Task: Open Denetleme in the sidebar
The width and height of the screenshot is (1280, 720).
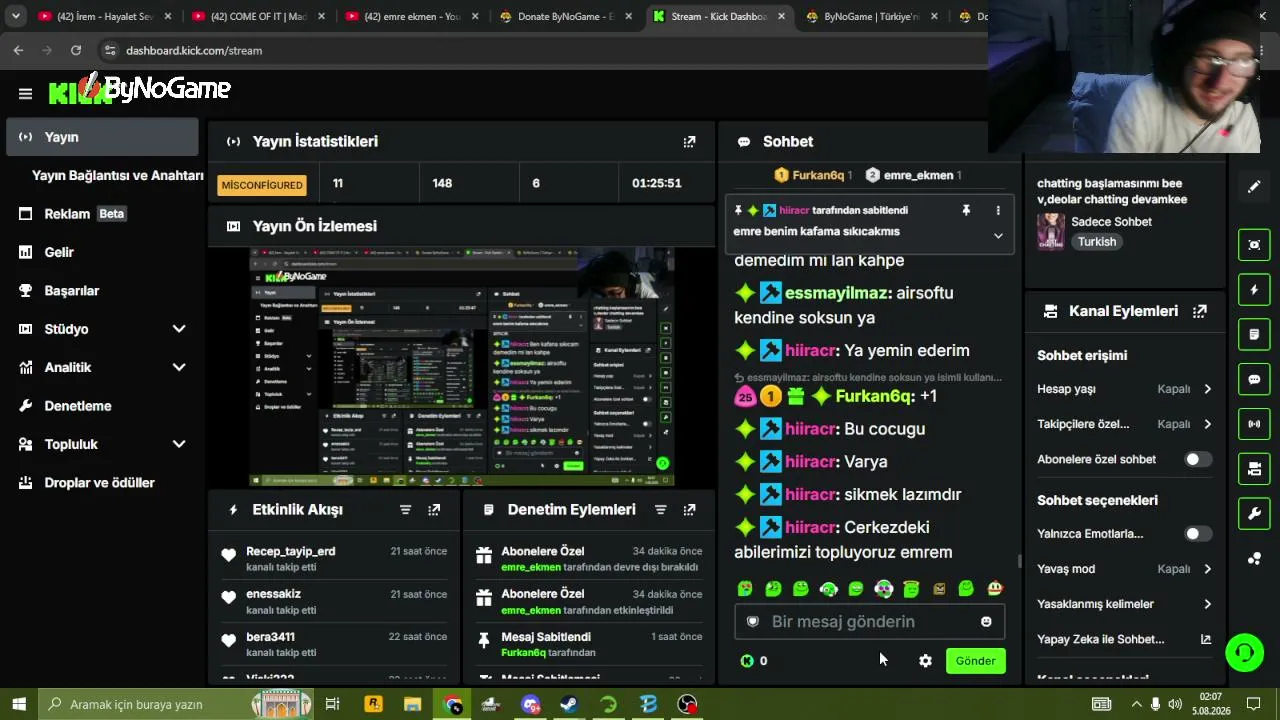Action: tap(102, 406)
